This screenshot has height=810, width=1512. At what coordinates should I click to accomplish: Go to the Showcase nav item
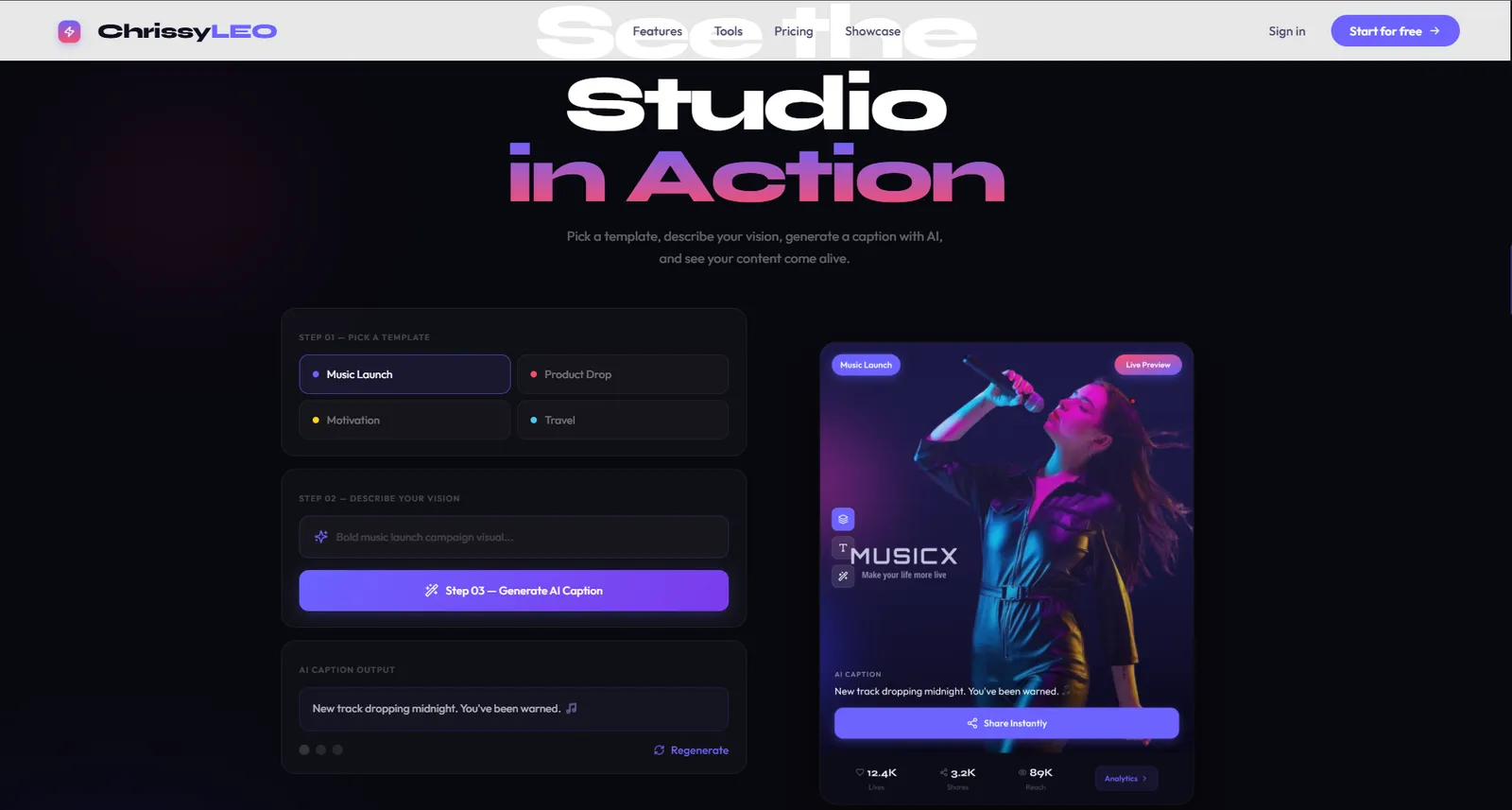[873, 31]
